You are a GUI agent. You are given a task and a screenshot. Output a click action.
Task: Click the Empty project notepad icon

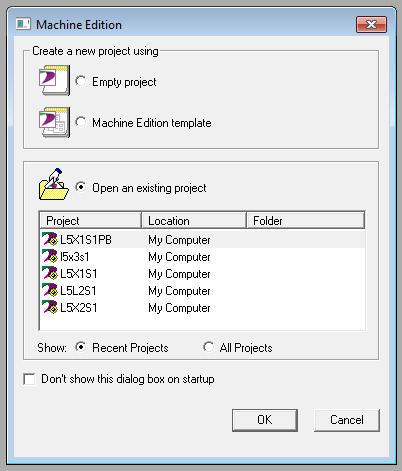[x=54, y=80]
